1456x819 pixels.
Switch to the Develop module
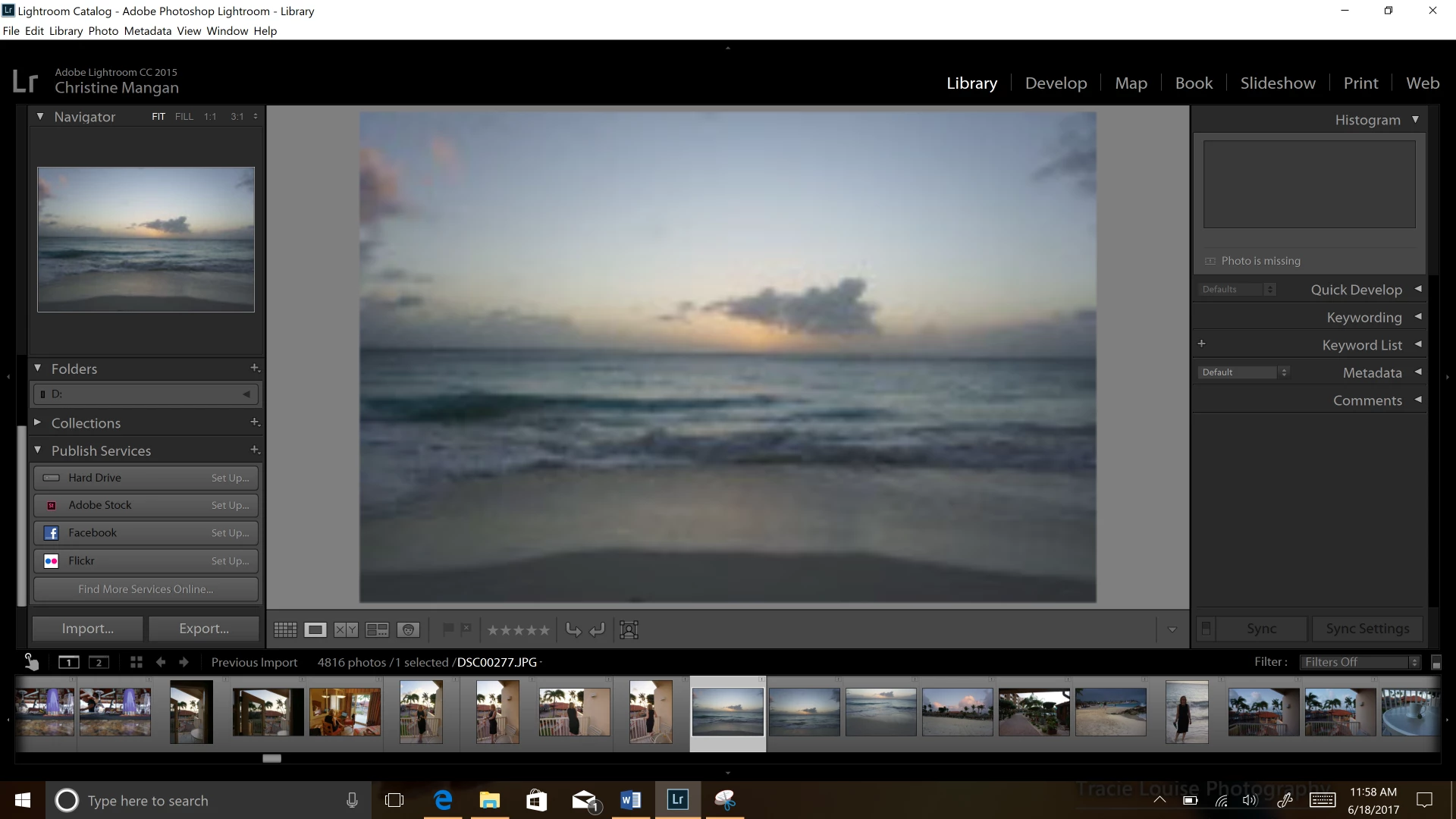coord(1056,83)
